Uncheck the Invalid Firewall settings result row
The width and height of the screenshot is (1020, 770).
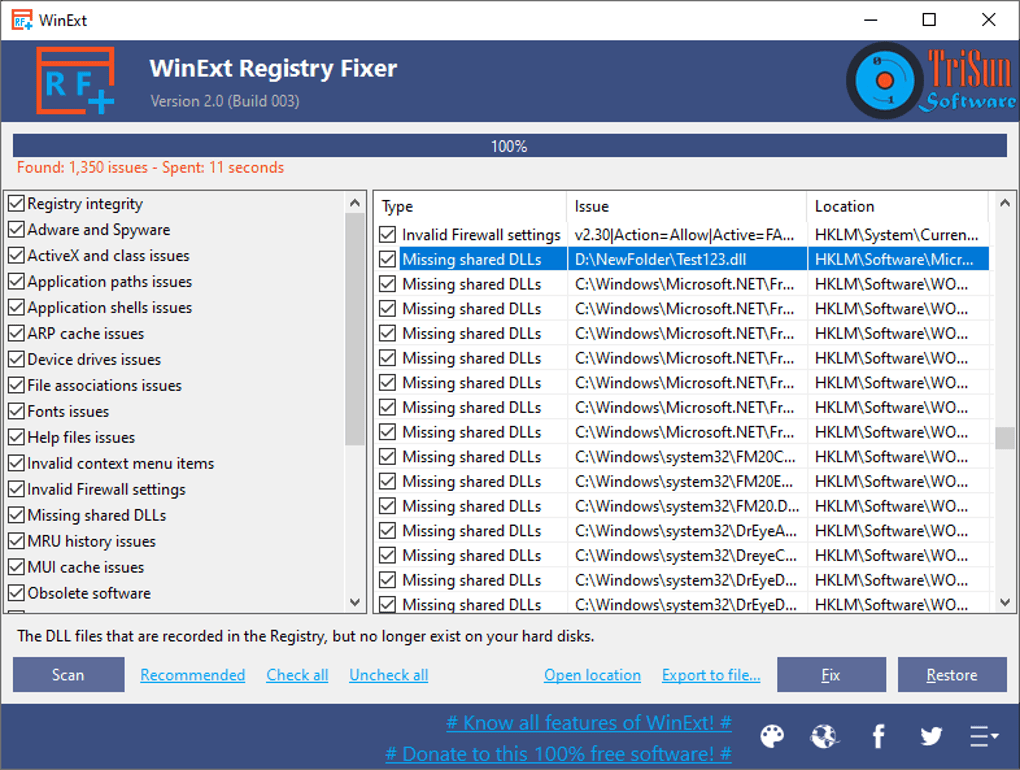(x=388, y=234)
